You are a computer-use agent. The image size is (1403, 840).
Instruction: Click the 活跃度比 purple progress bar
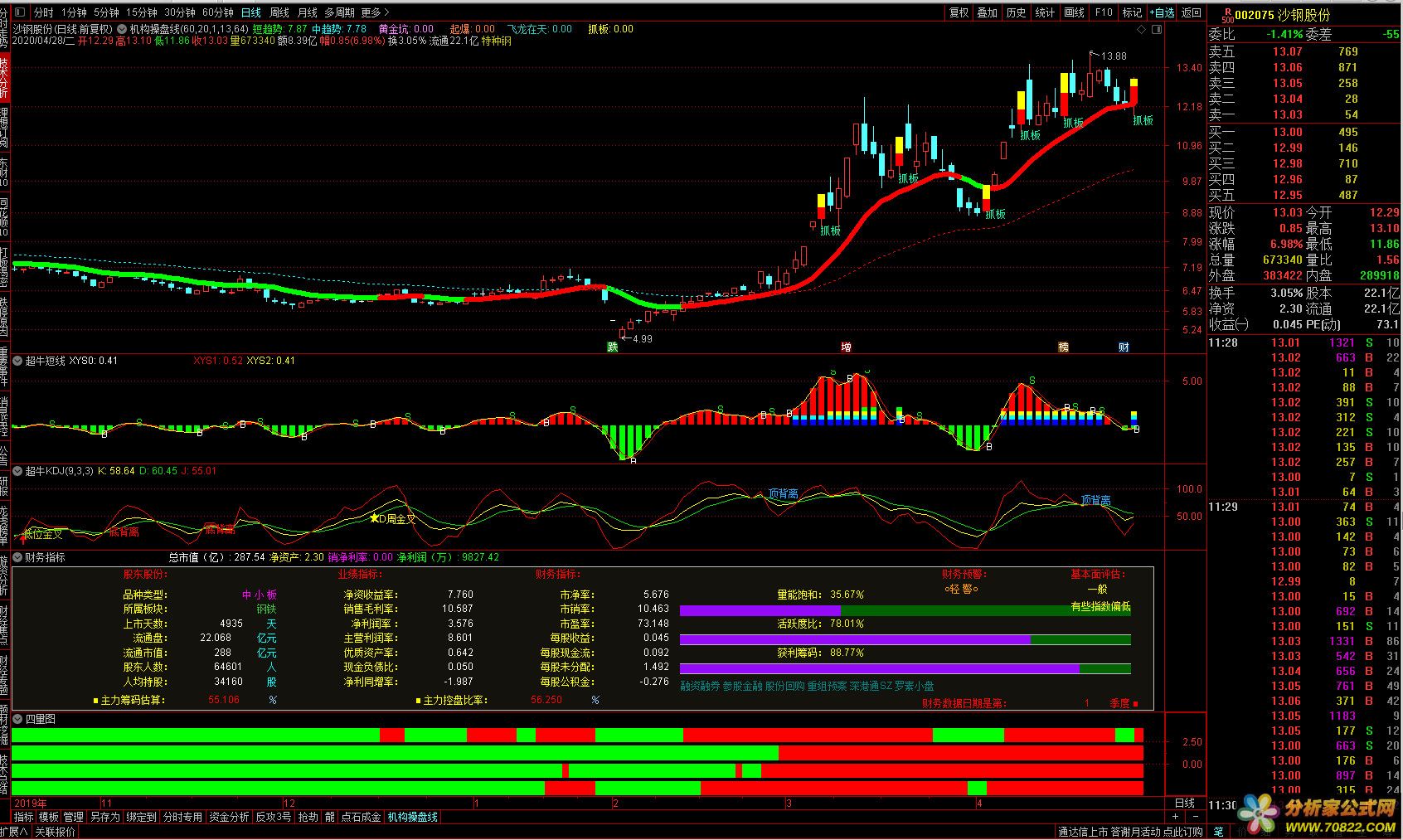coord(855,639)
